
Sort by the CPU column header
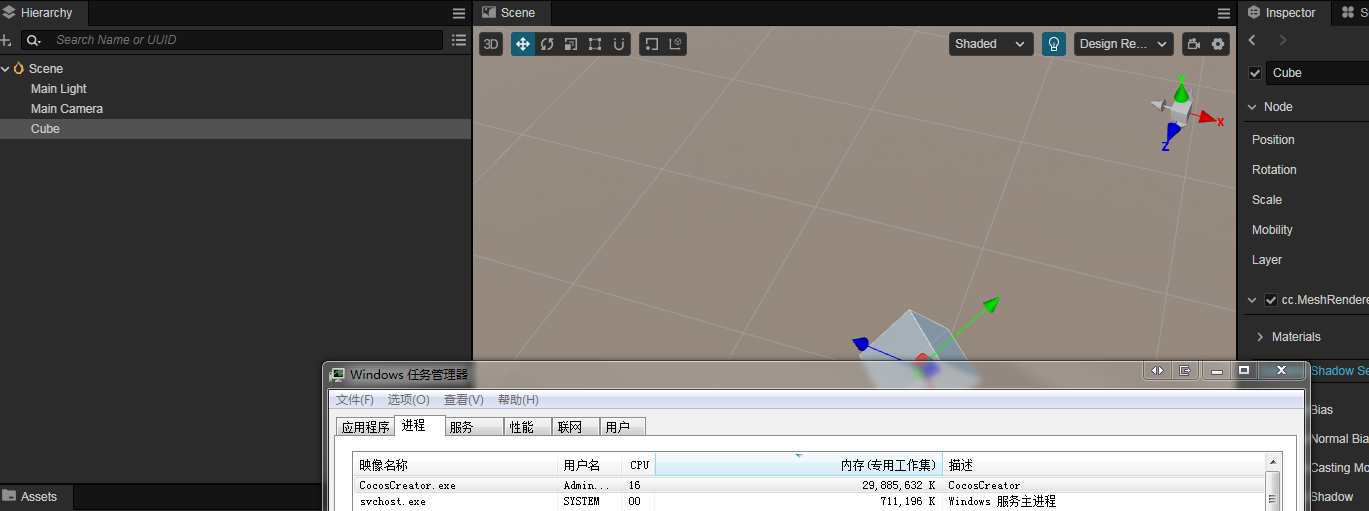coord(638,465)
